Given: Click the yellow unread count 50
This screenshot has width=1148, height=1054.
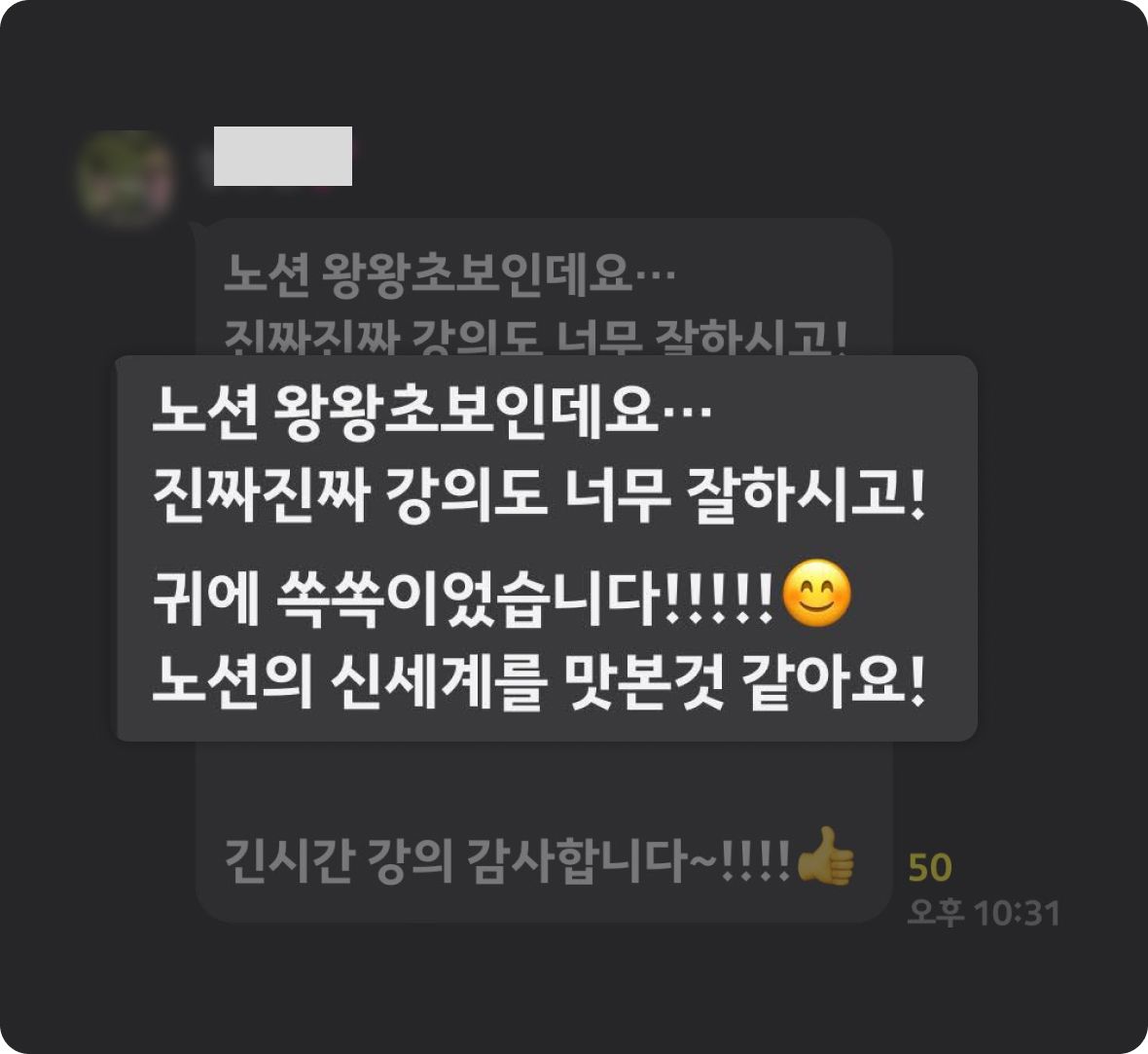Looking at the screenshot, I should pyautogui.click(x=930, y=868).
